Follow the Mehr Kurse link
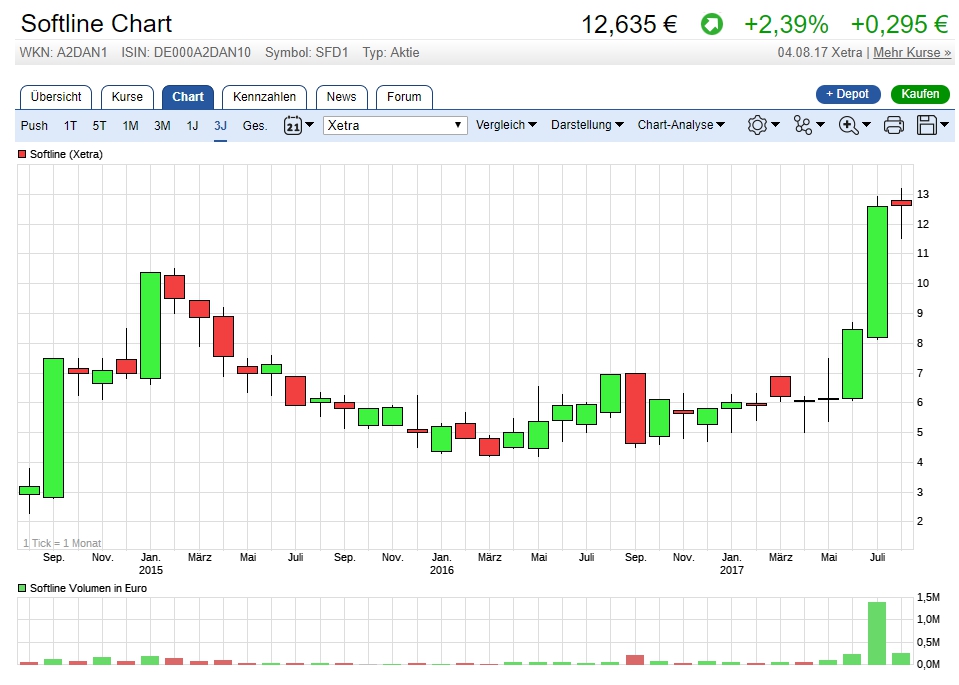The image size is (959, 685). click(912, 52)
